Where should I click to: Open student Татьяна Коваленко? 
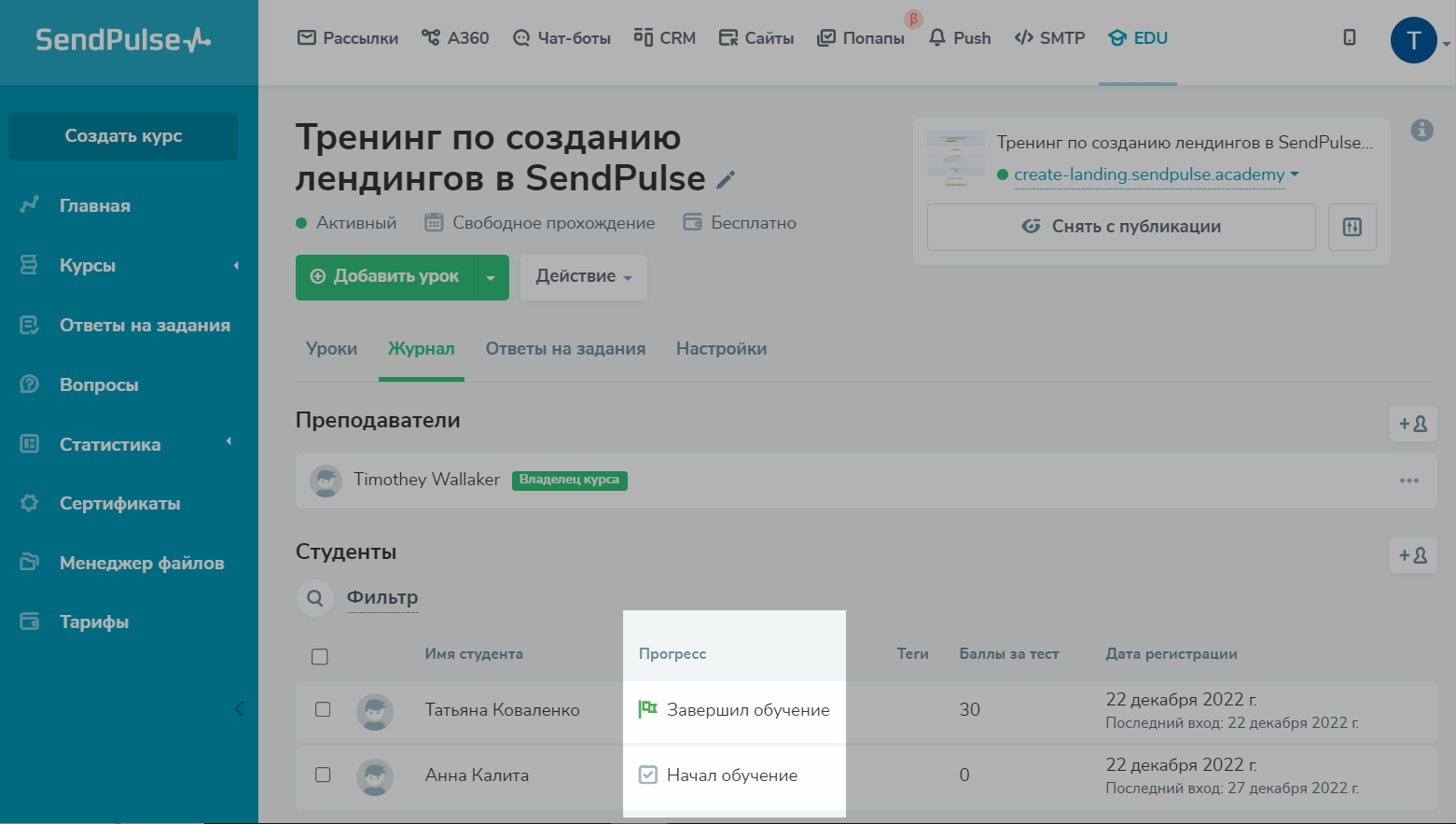click(x=503, y=710)
